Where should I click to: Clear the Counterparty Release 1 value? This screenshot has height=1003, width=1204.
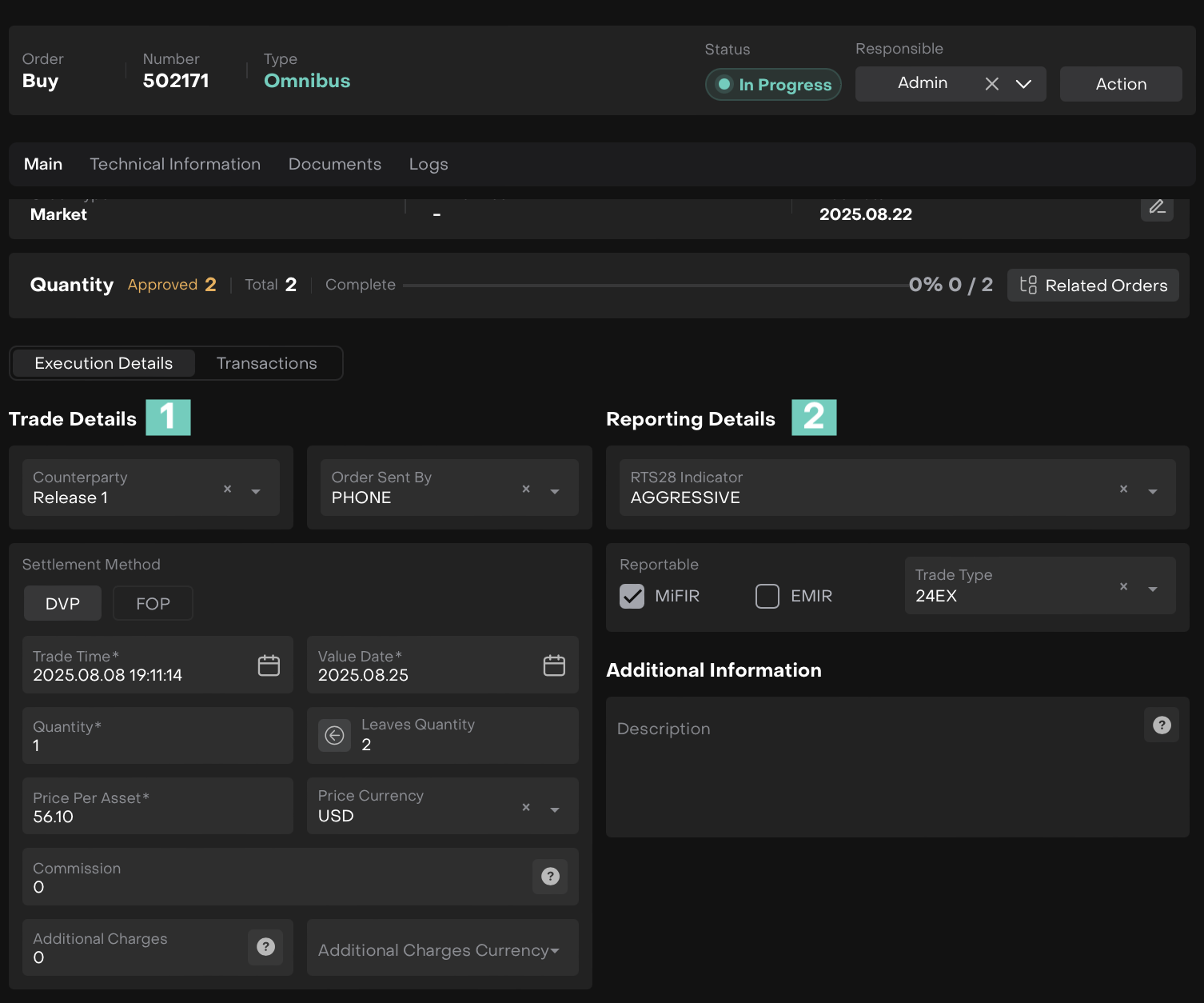point(227,489)
